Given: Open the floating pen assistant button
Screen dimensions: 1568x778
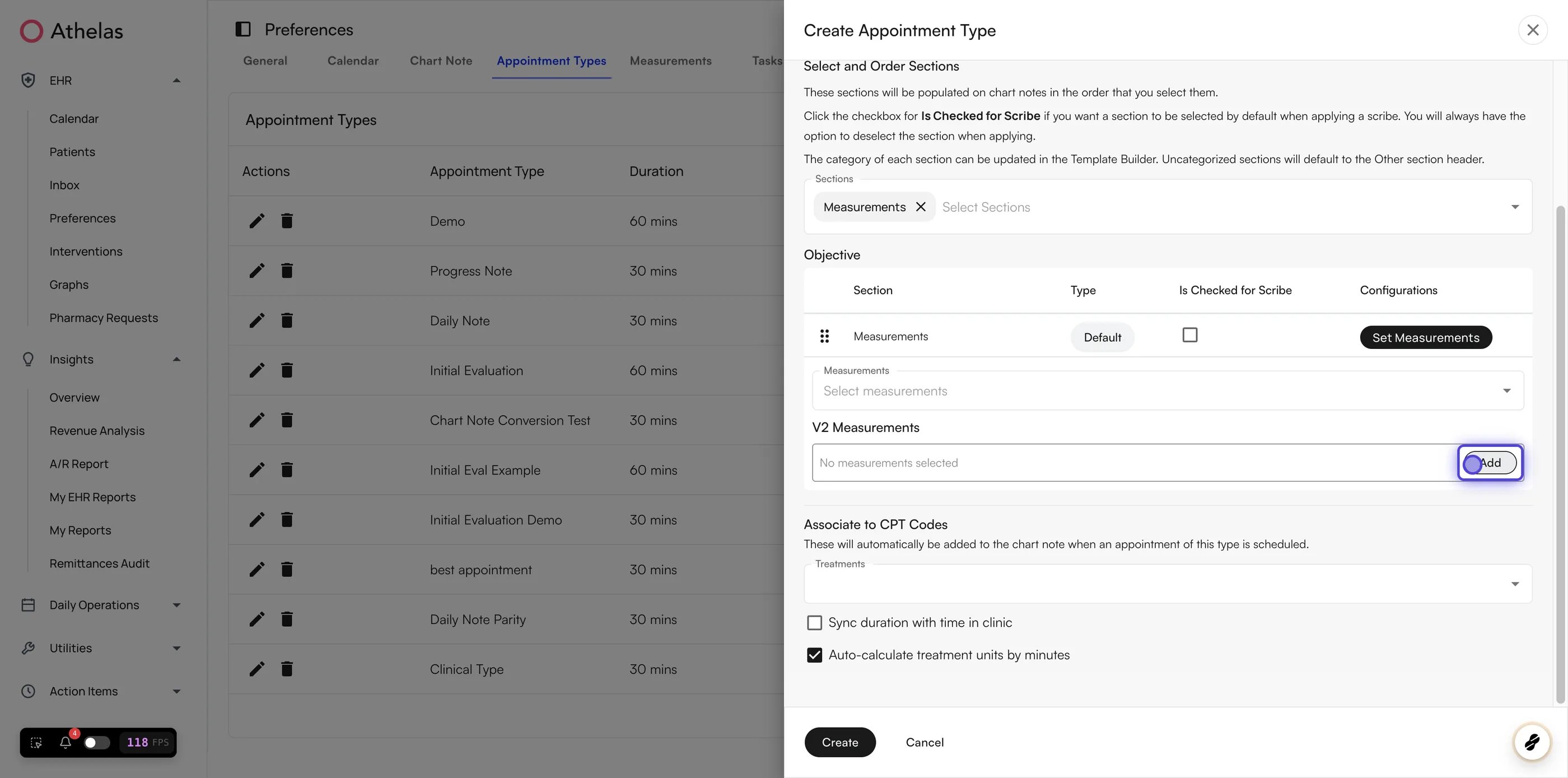Looking at the screenshot, I should tap(1532, 742).
